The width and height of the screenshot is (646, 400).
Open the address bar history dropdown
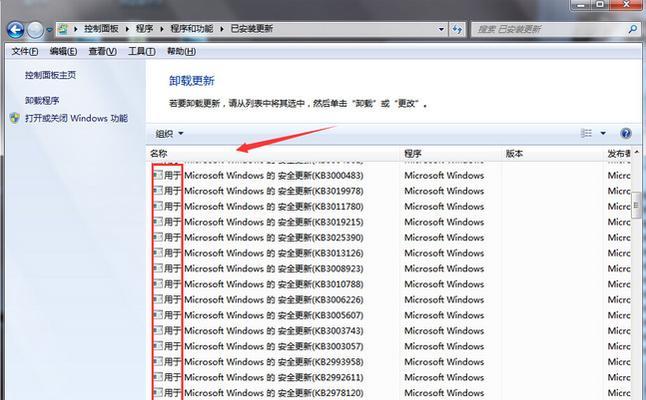[441, 29]
